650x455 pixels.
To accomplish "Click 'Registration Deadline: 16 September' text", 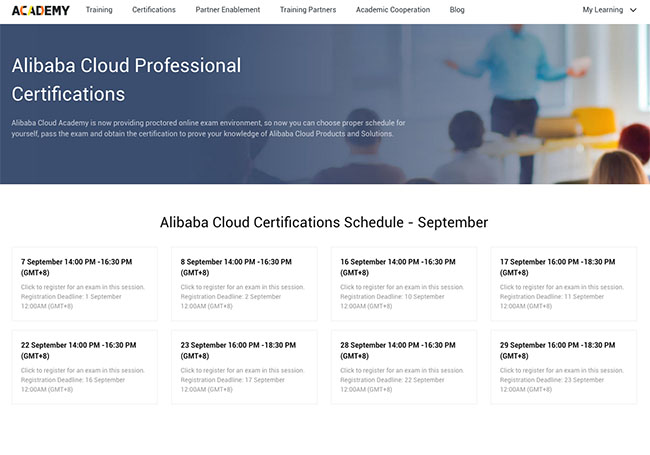I will coord(73,380).
